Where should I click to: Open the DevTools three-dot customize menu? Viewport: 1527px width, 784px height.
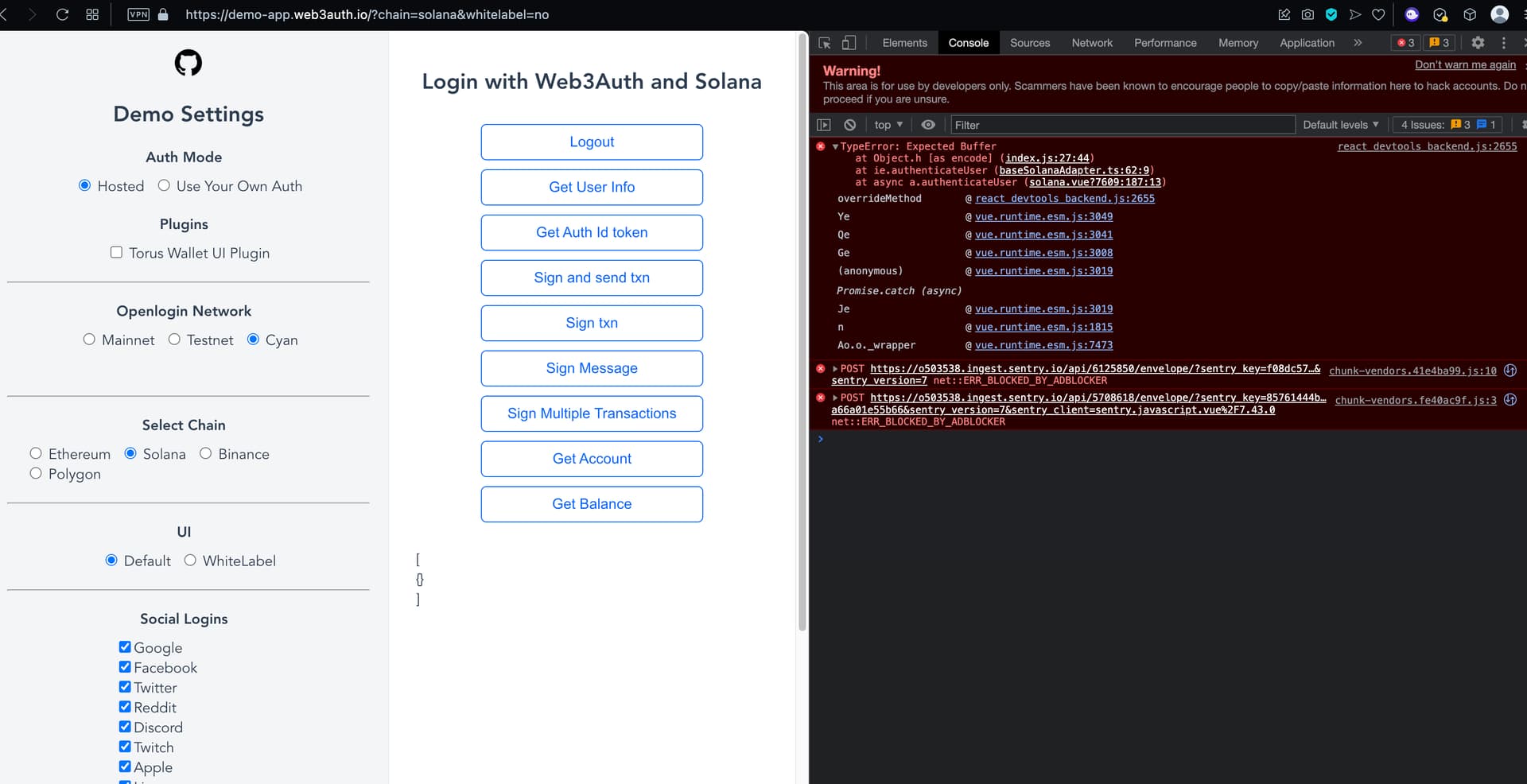(1503, 43)
